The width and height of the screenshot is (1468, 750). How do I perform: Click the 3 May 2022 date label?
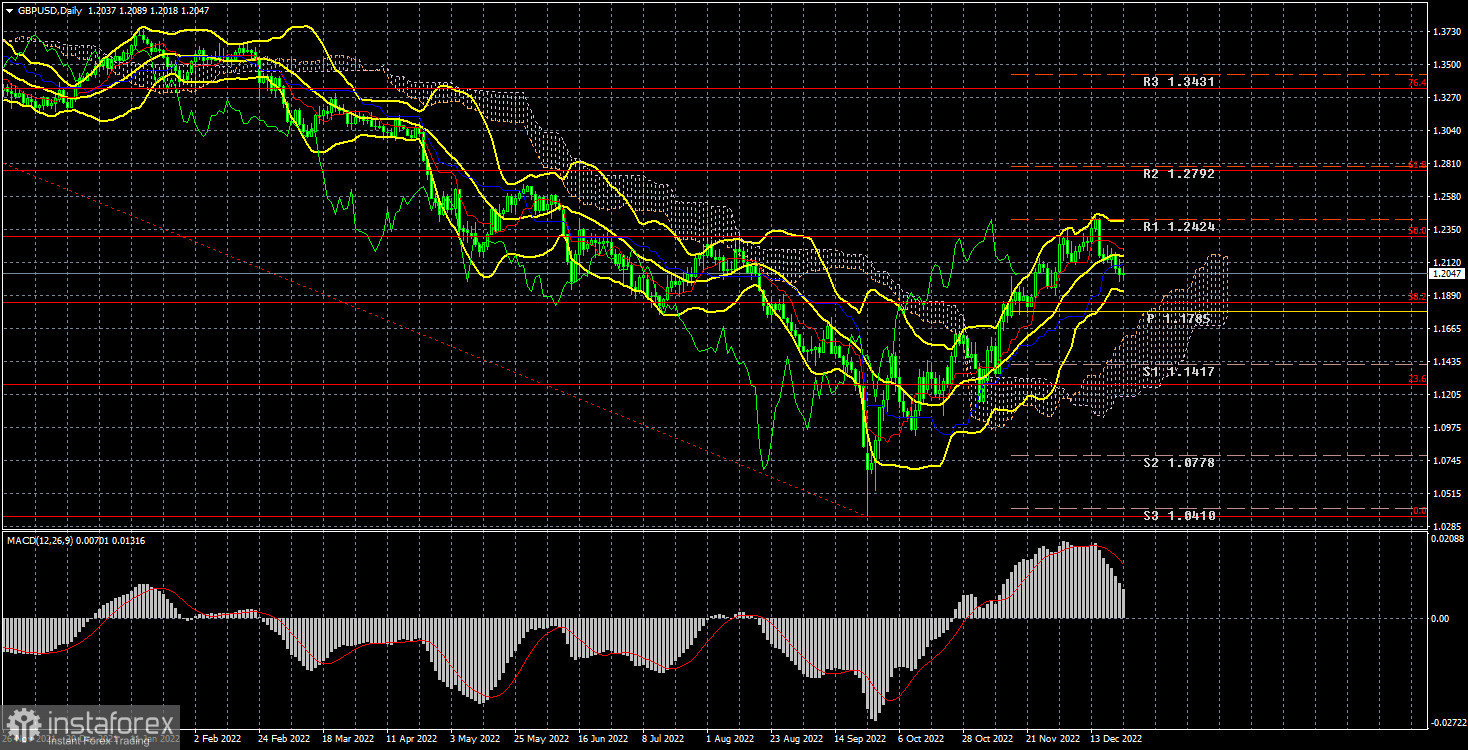pyautogui.click(x=475, y=739)
